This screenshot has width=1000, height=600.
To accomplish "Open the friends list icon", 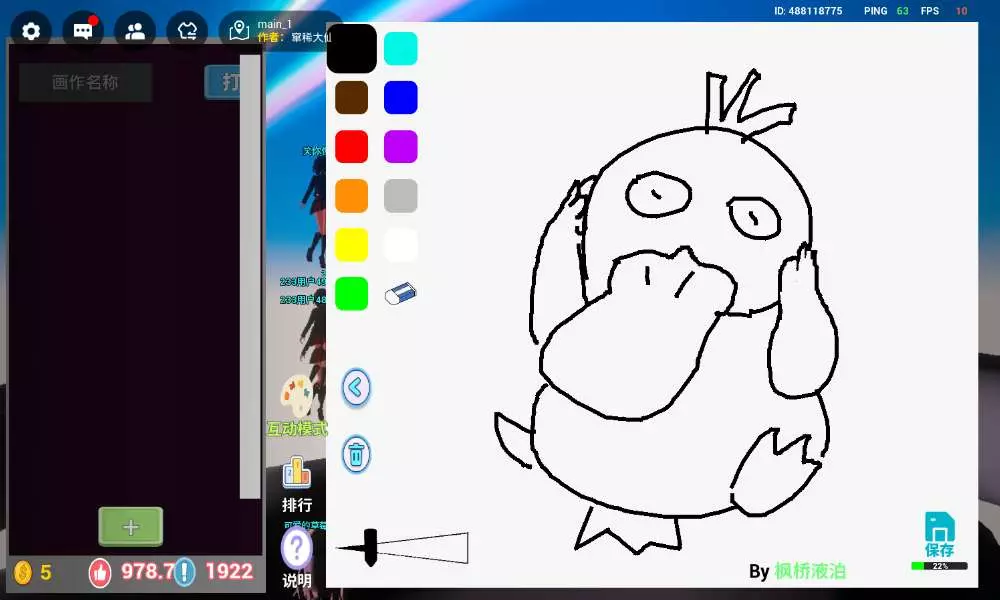I will (x=135, y=31).
